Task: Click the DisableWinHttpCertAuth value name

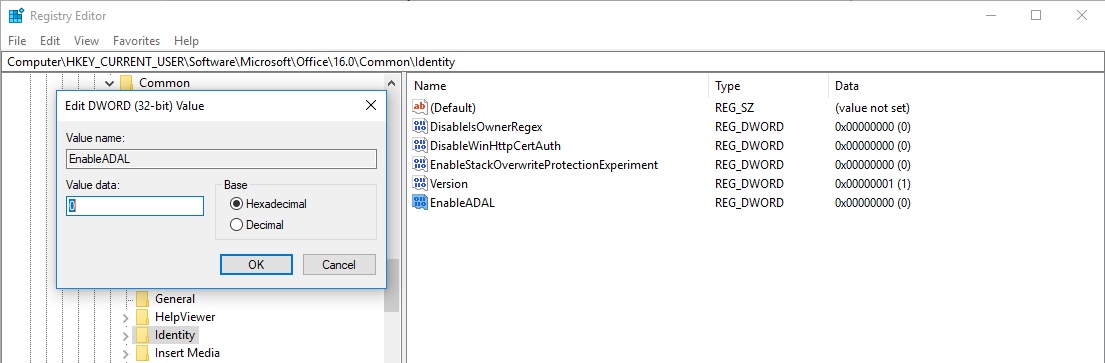Action: coord(495,146)
